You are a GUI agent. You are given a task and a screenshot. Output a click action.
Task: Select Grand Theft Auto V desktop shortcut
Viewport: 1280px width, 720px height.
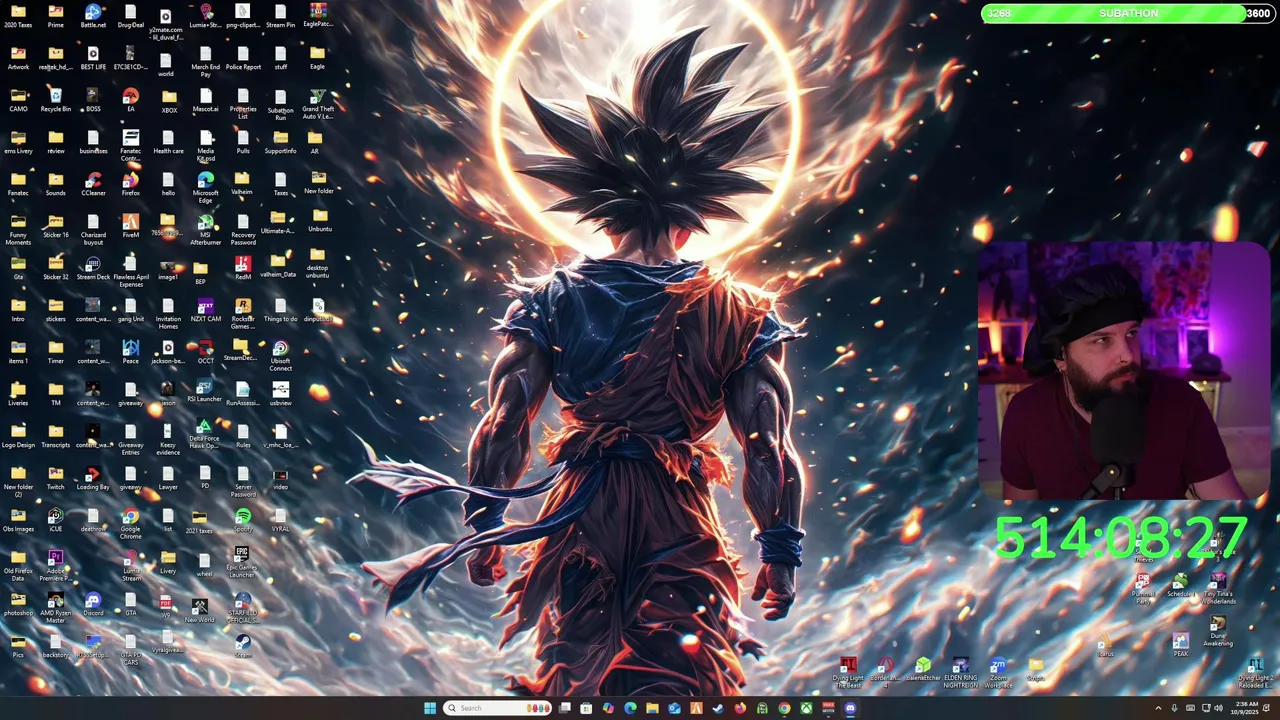318,103
